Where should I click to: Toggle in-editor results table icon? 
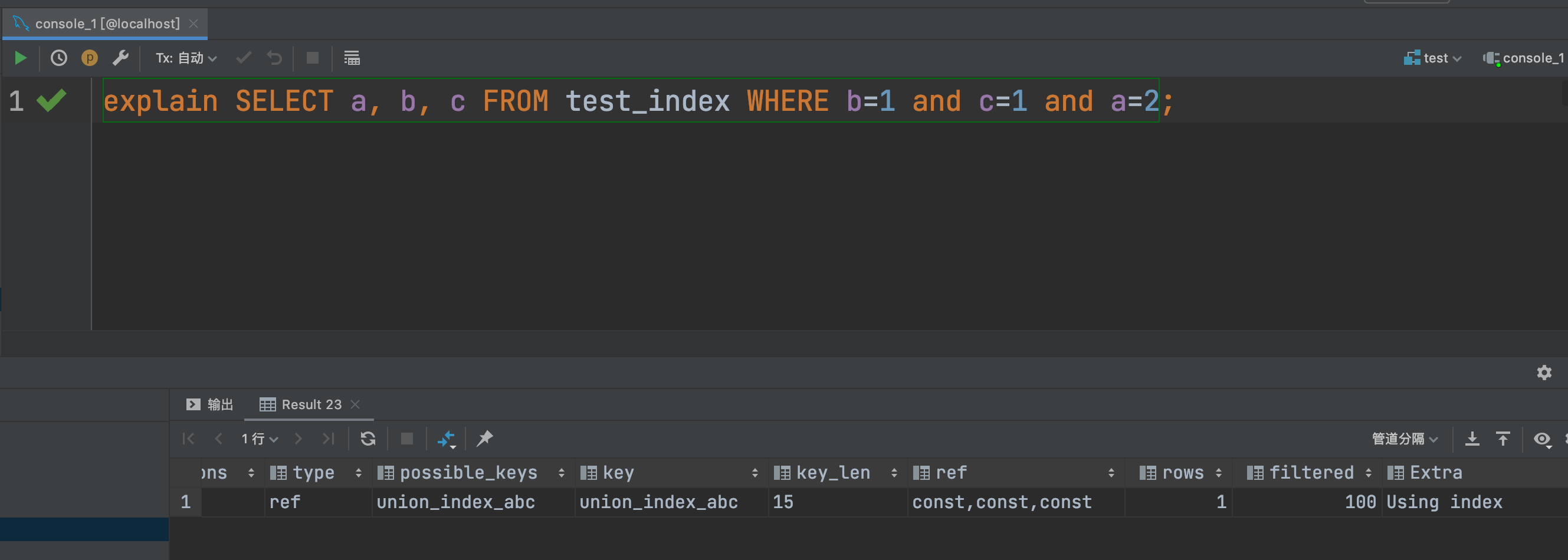click(x=352, y=58)
